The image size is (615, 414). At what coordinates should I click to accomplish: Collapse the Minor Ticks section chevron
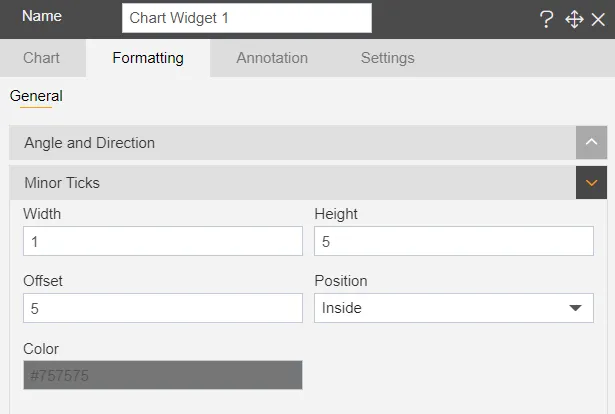pos(591,183)
